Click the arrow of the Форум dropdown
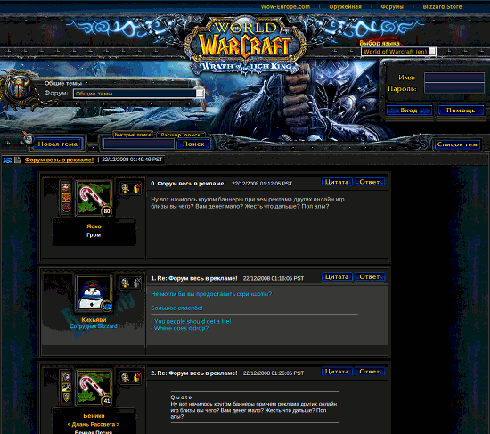The height and width of the screenshot is (434, 490). [x=200, y=93]
